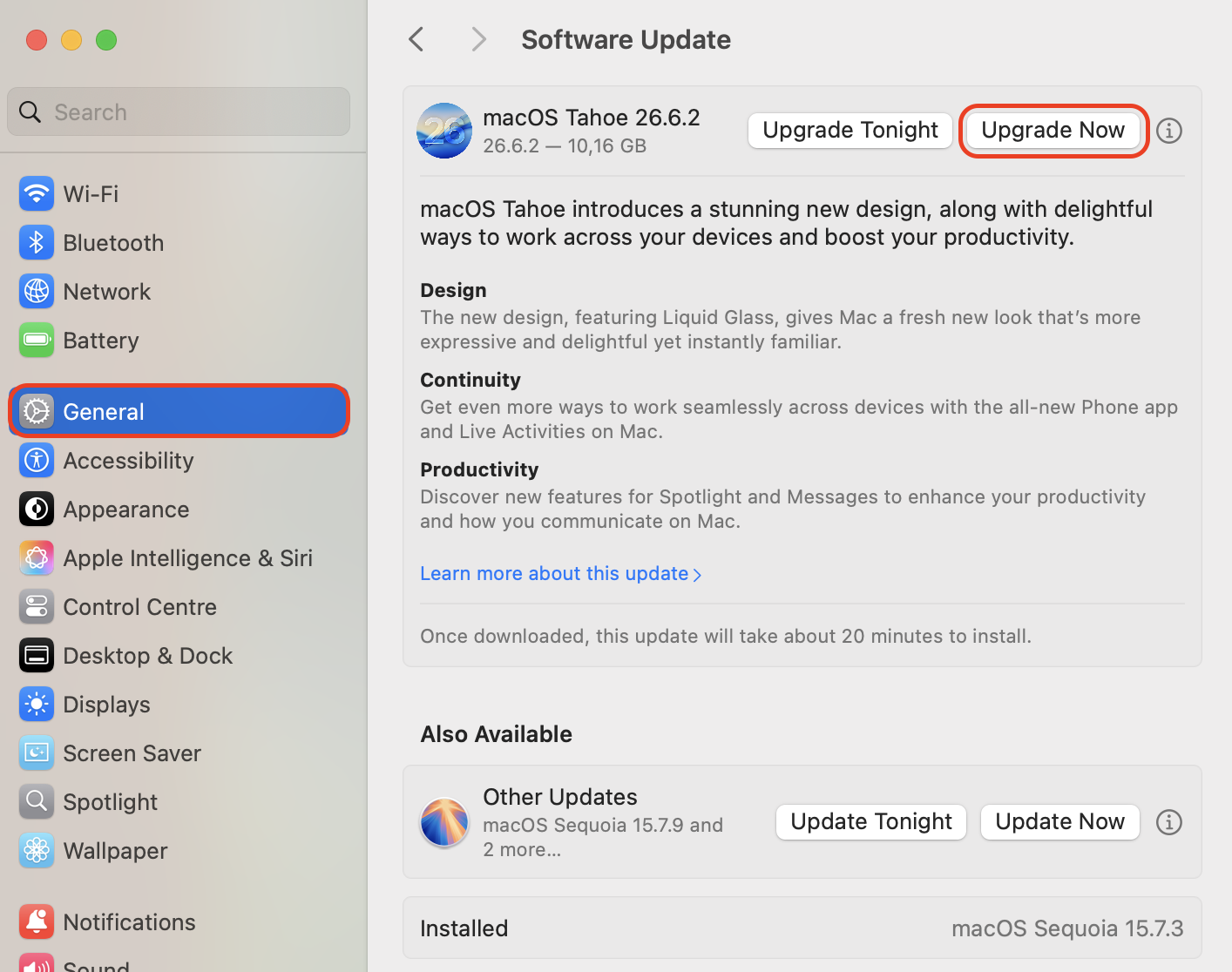Click Upgrade Now button

pyautogui.click(x=1053, y=131)
